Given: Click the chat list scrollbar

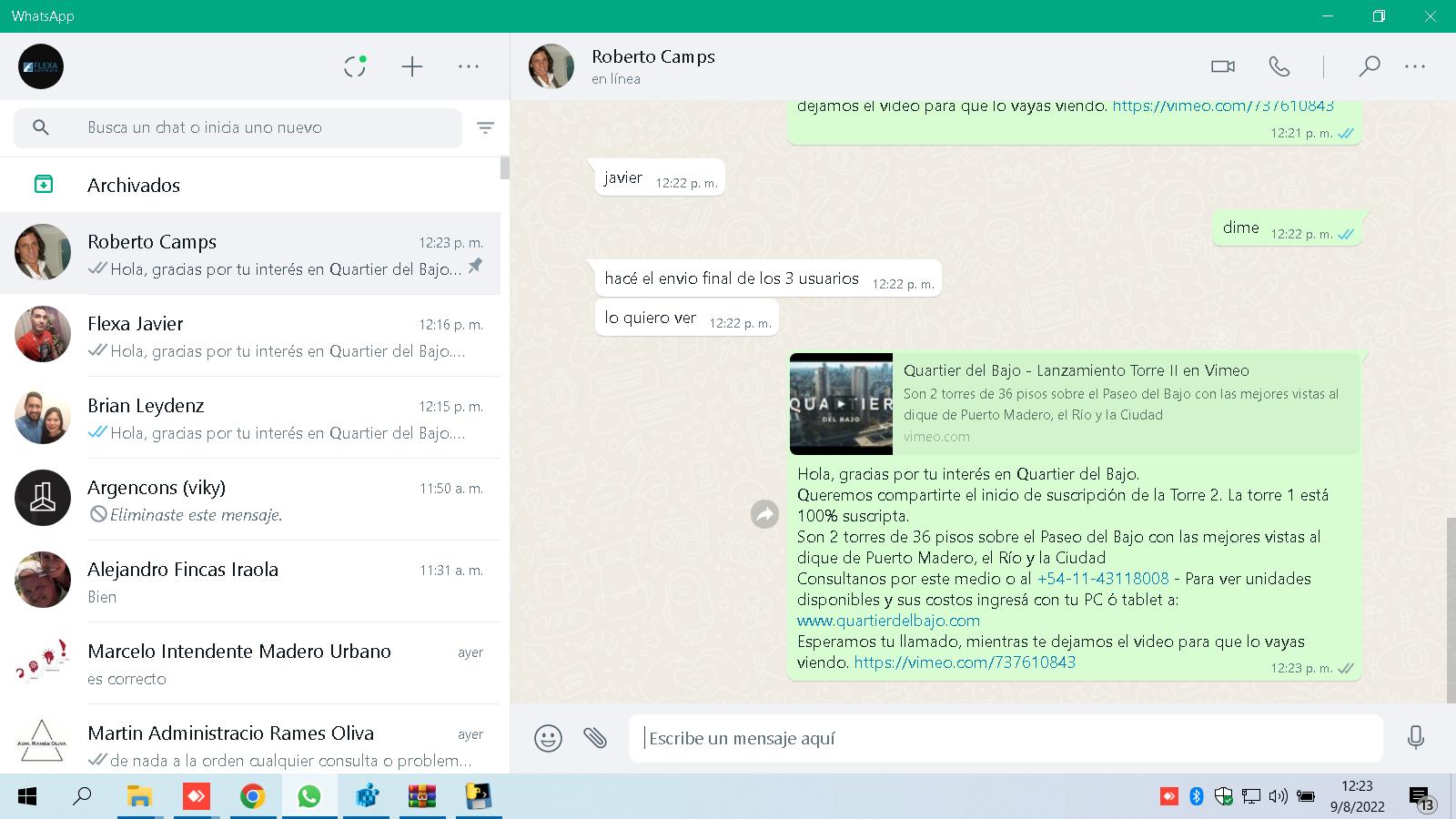Looking at the screenshot, I should [505, 168].
